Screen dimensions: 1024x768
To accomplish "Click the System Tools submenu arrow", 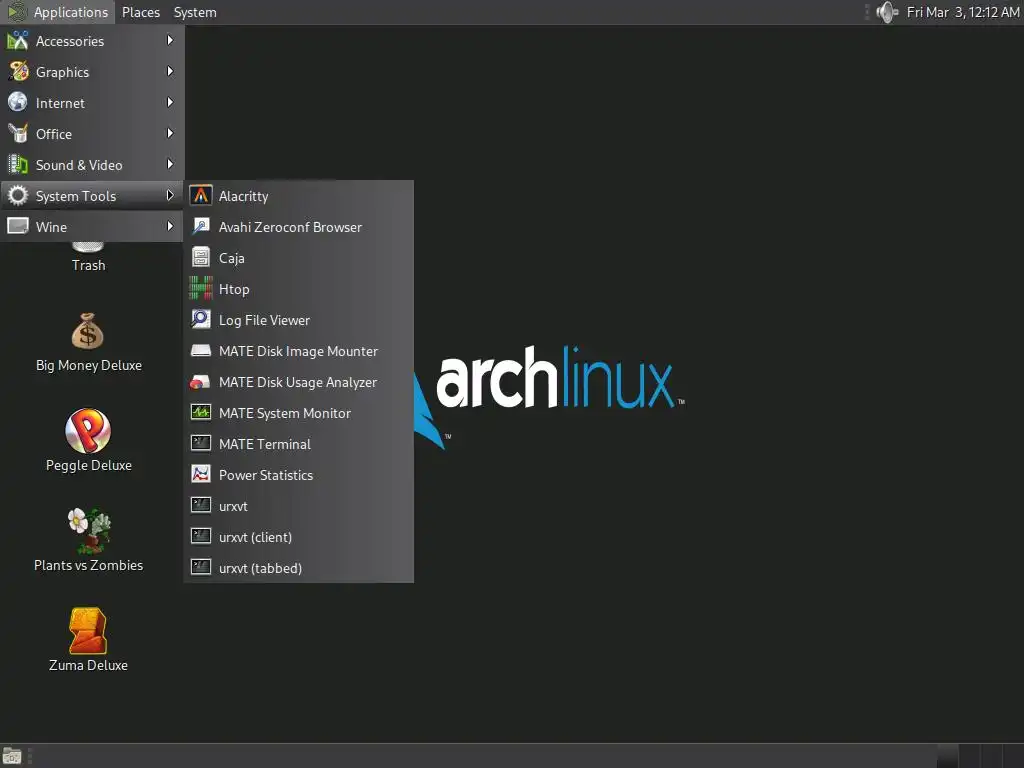I will point(170,195).
